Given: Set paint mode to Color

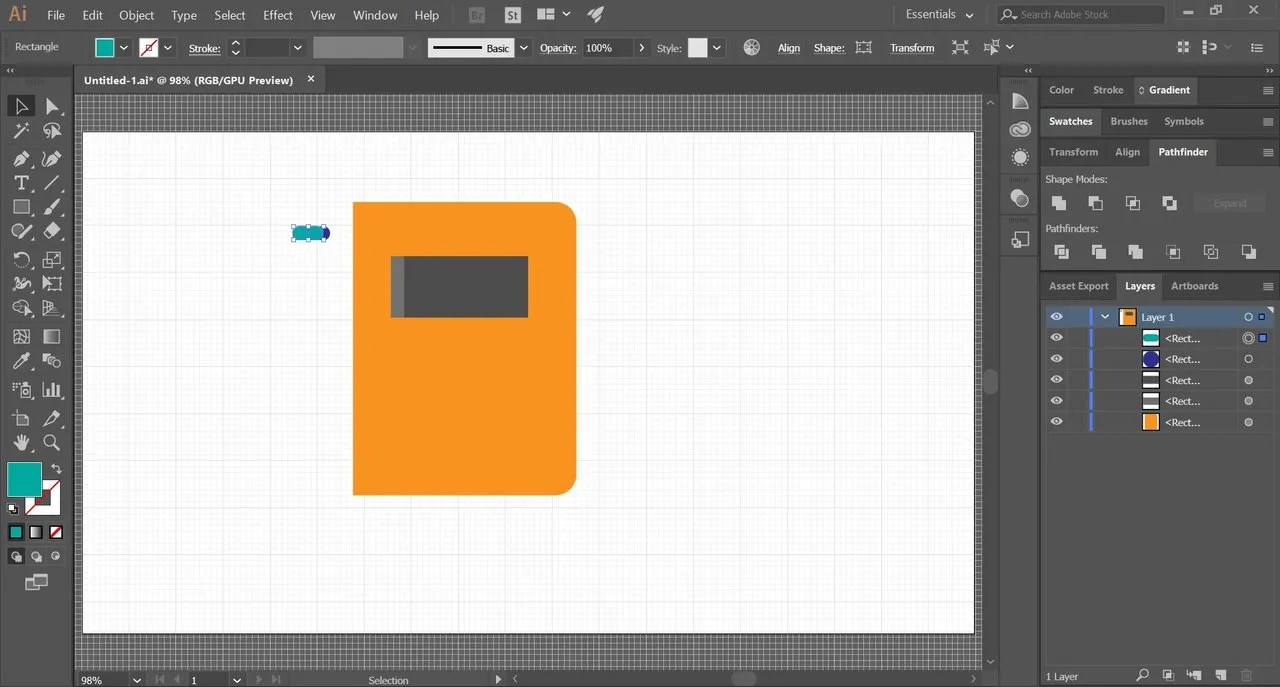Looking at the screenshot, I should click(16, 532).
